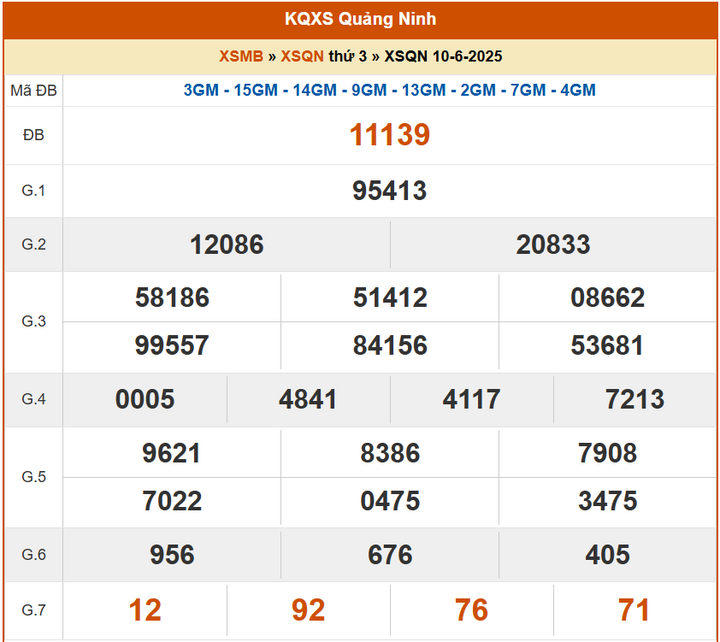Select the G.5 number 0475
This screenshot has width=720, height=642.
point(390,501)
